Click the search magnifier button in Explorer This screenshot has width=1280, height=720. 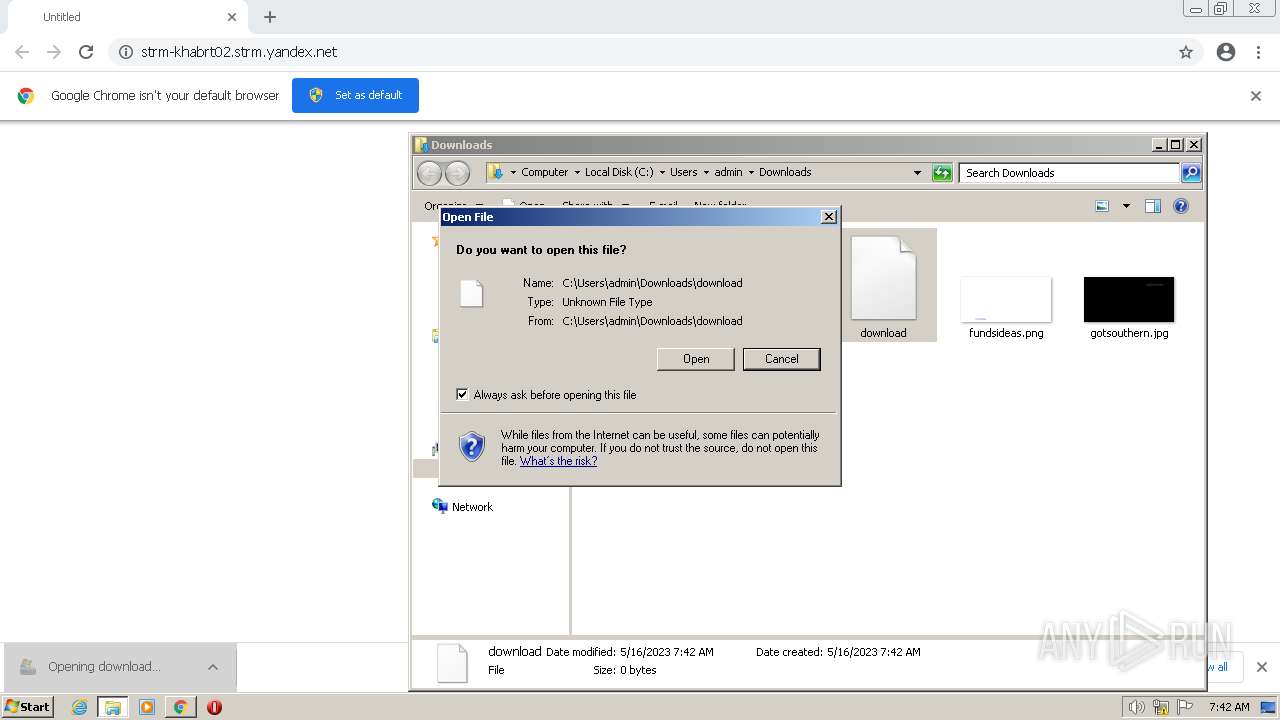coord(1190,173)
